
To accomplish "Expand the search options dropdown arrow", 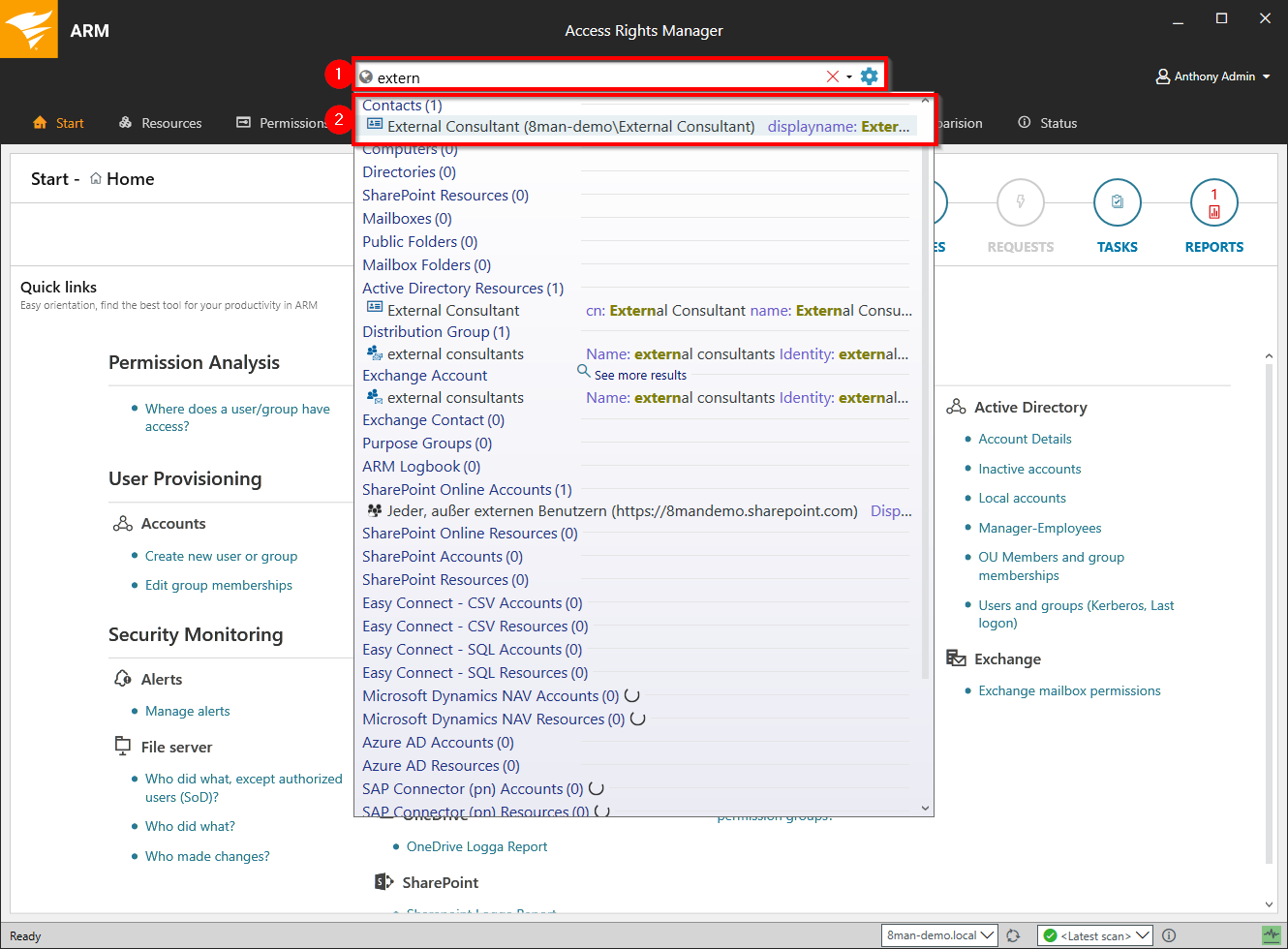I will click(x=849, y=77).
